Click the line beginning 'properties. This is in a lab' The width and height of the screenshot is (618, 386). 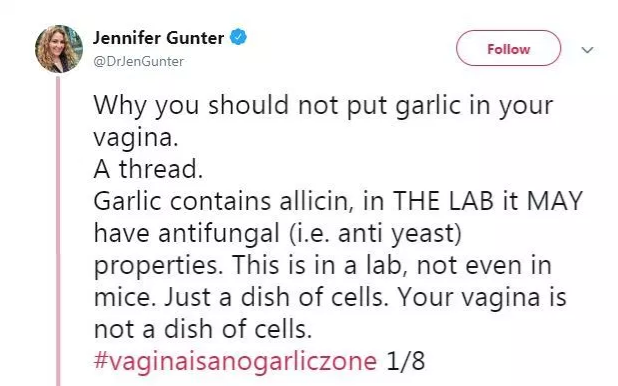[x=323, y=265]
